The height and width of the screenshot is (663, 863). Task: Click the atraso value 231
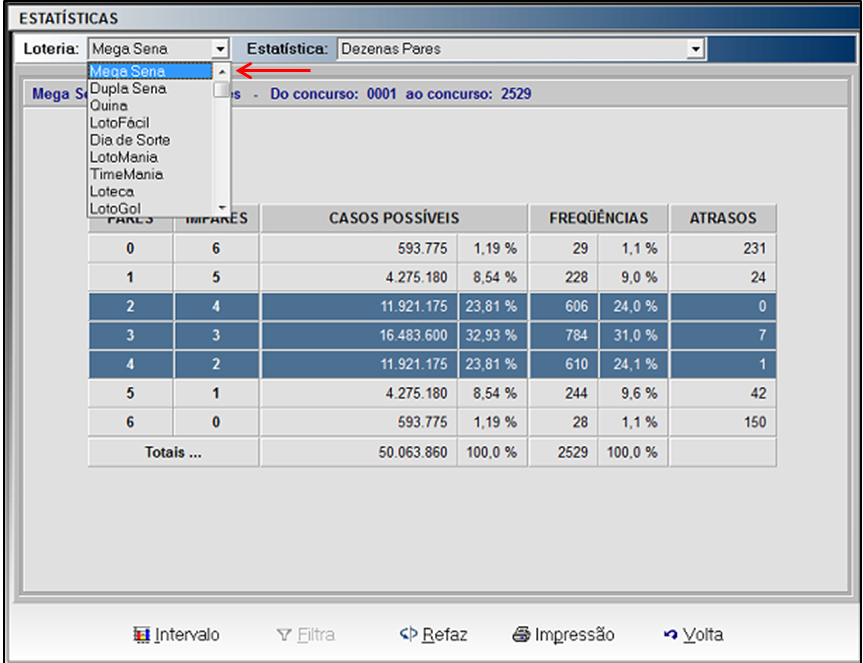coord(723,248)
